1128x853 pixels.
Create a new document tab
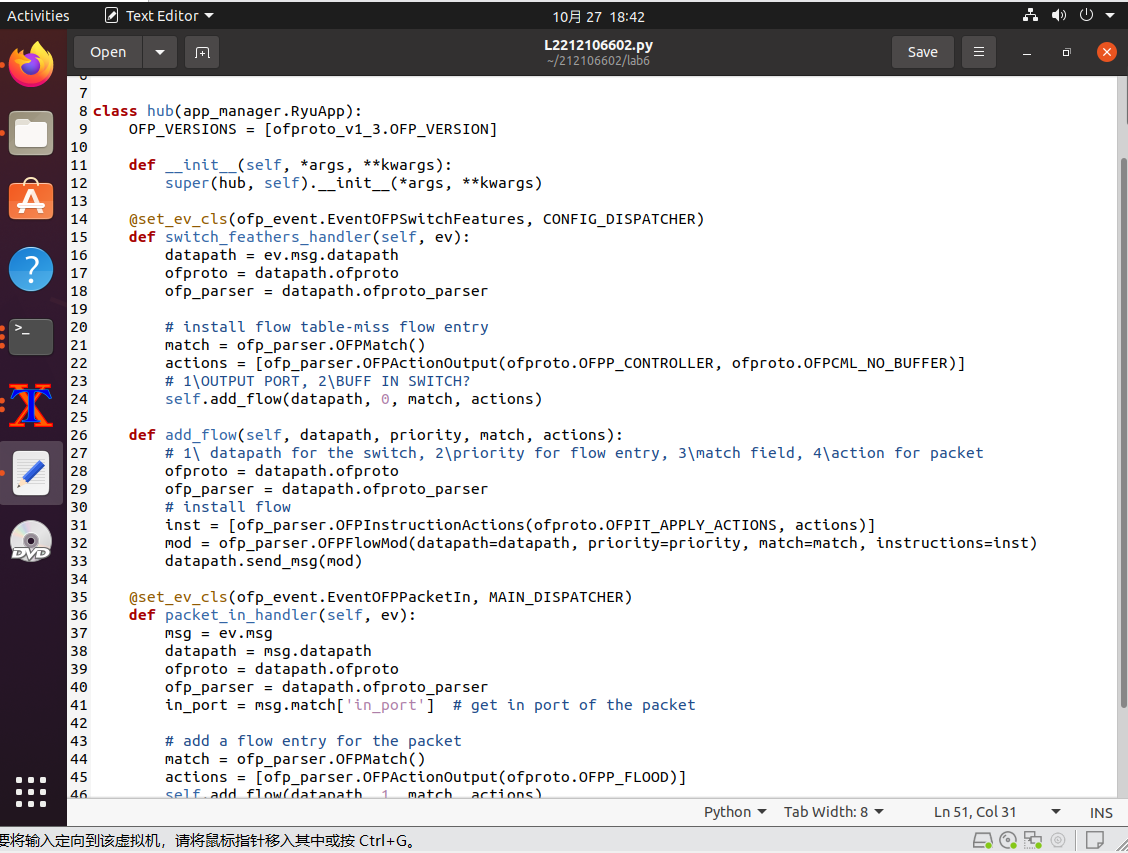202,53
